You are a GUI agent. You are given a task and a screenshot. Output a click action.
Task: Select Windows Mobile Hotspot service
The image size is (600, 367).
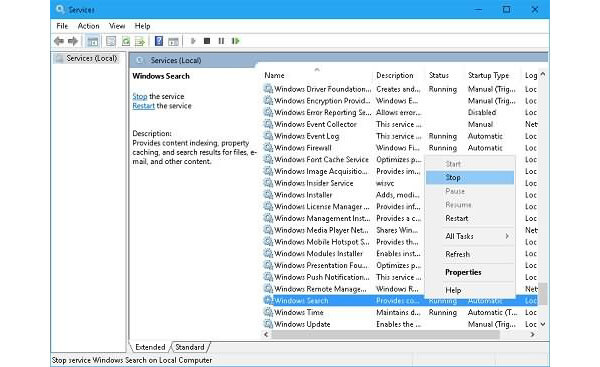[x=322, y=242]
